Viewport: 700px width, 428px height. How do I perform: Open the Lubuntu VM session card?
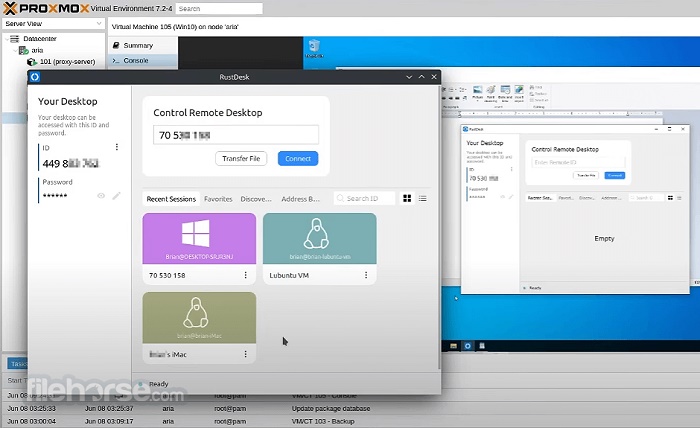pyautogui.click(x=319, y=240)
